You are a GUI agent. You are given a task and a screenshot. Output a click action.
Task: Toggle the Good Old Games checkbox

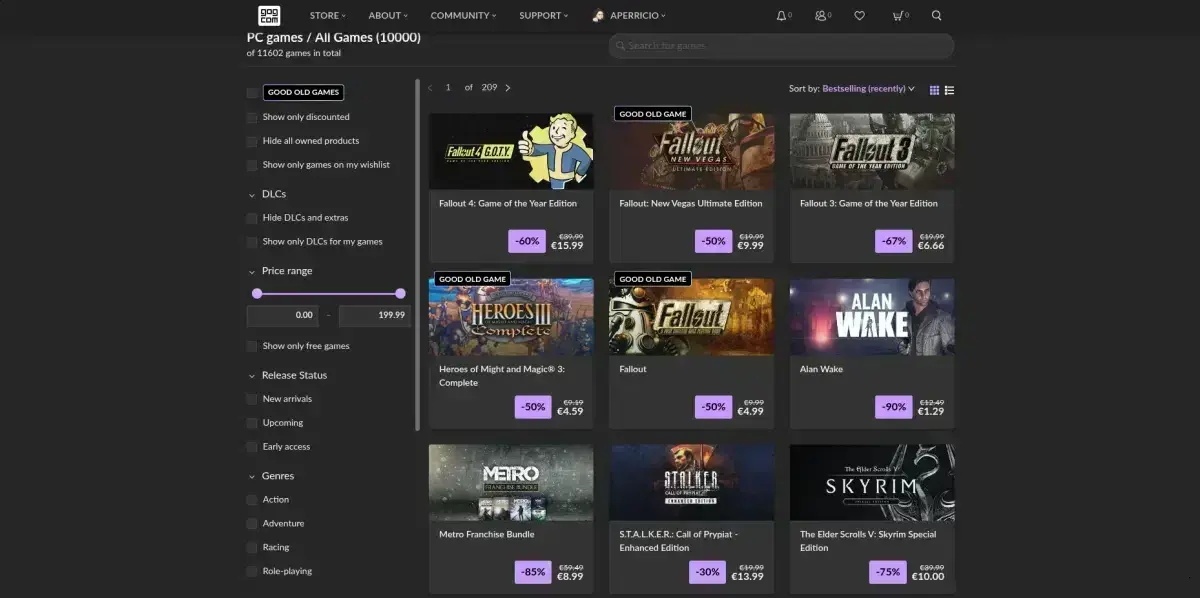coord(252,92)
